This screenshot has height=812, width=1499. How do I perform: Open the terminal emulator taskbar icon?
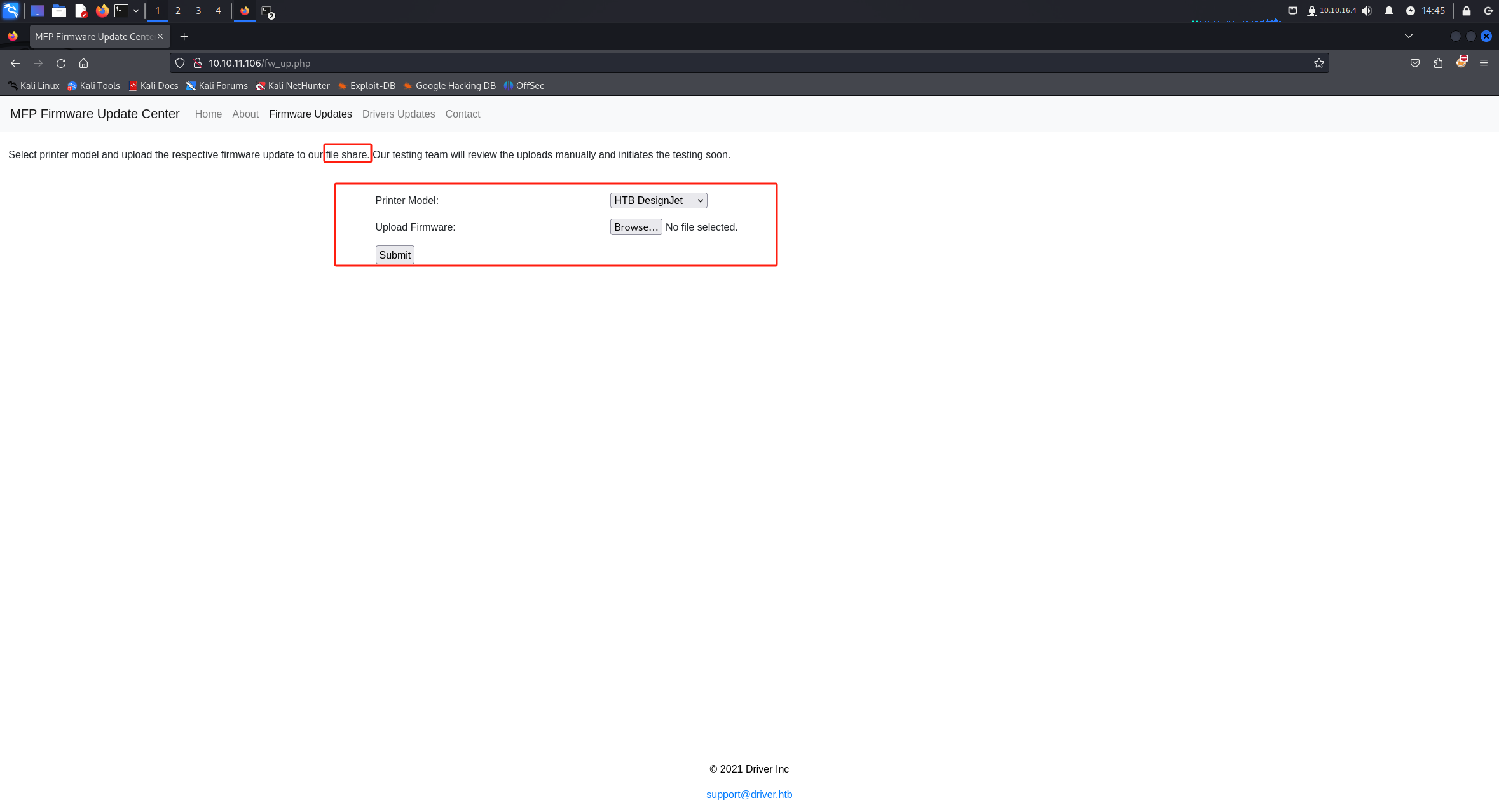tap(121, 11)
